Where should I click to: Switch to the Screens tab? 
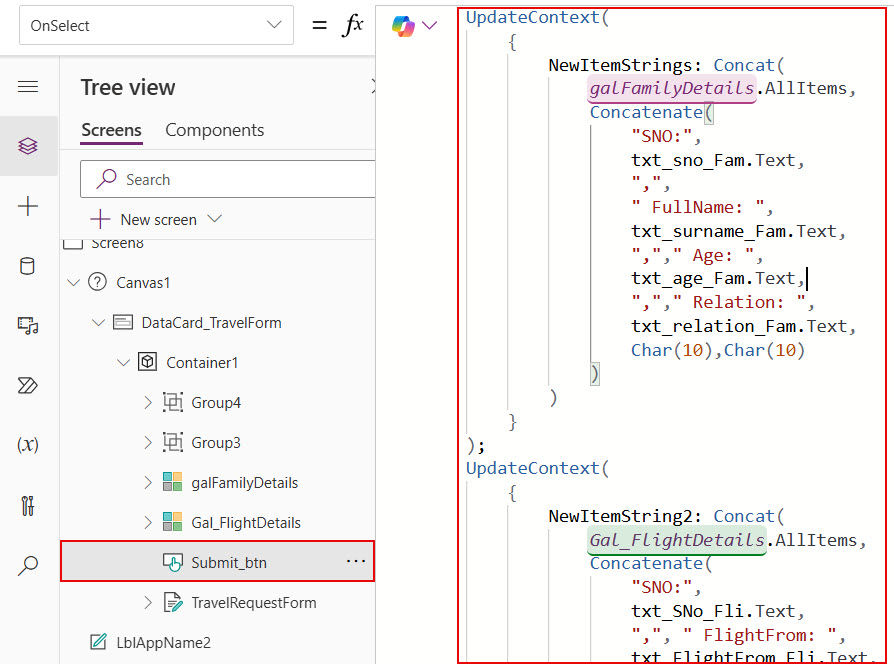[111, 130]
